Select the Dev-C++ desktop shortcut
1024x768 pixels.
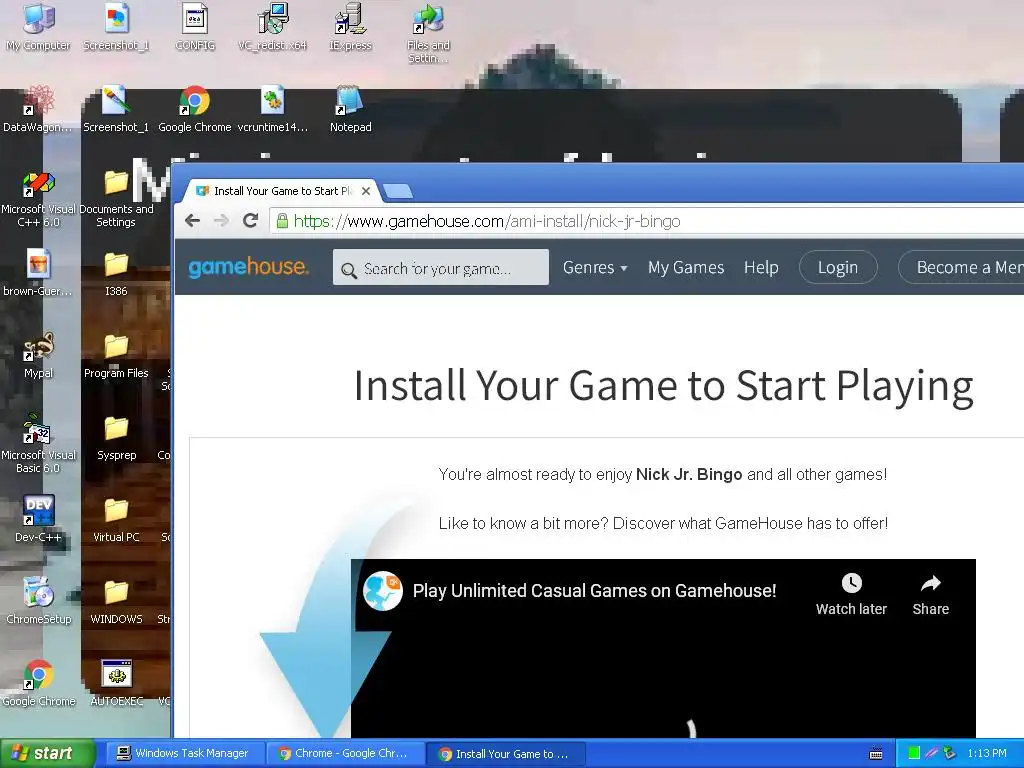tap(38, 520)
